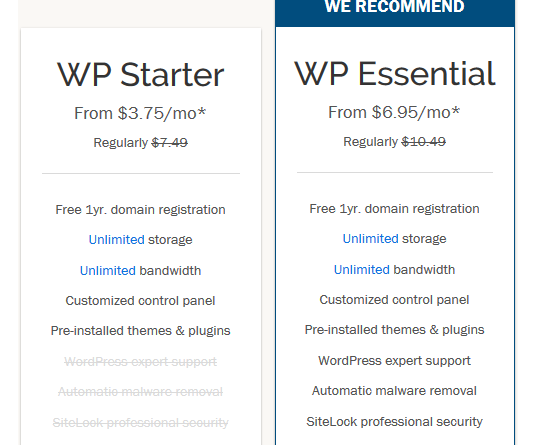Viewport: 542px width, 445px height.
Task: Click WordPress expert support in WP Essential
Action: point(394,361)
